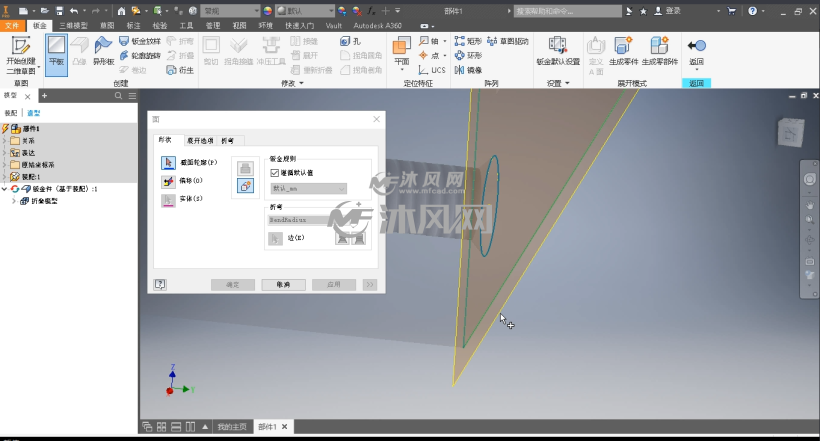This screenshot has height=441, width=820.
Task: Open the 文件 File menu
Action: click(12, 26)
